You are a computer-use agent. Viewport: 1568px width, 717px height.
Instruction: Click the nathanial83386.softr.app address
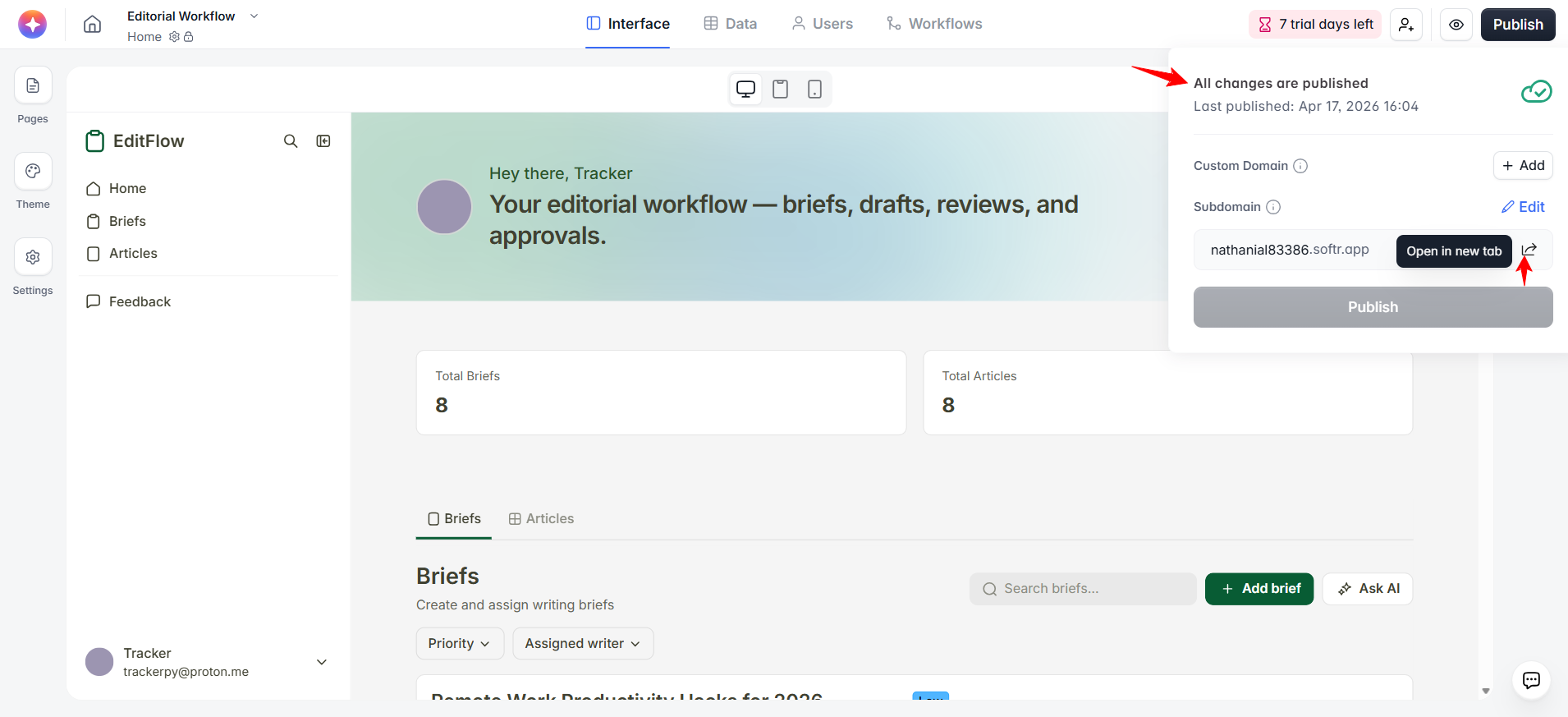[1290, 250]
